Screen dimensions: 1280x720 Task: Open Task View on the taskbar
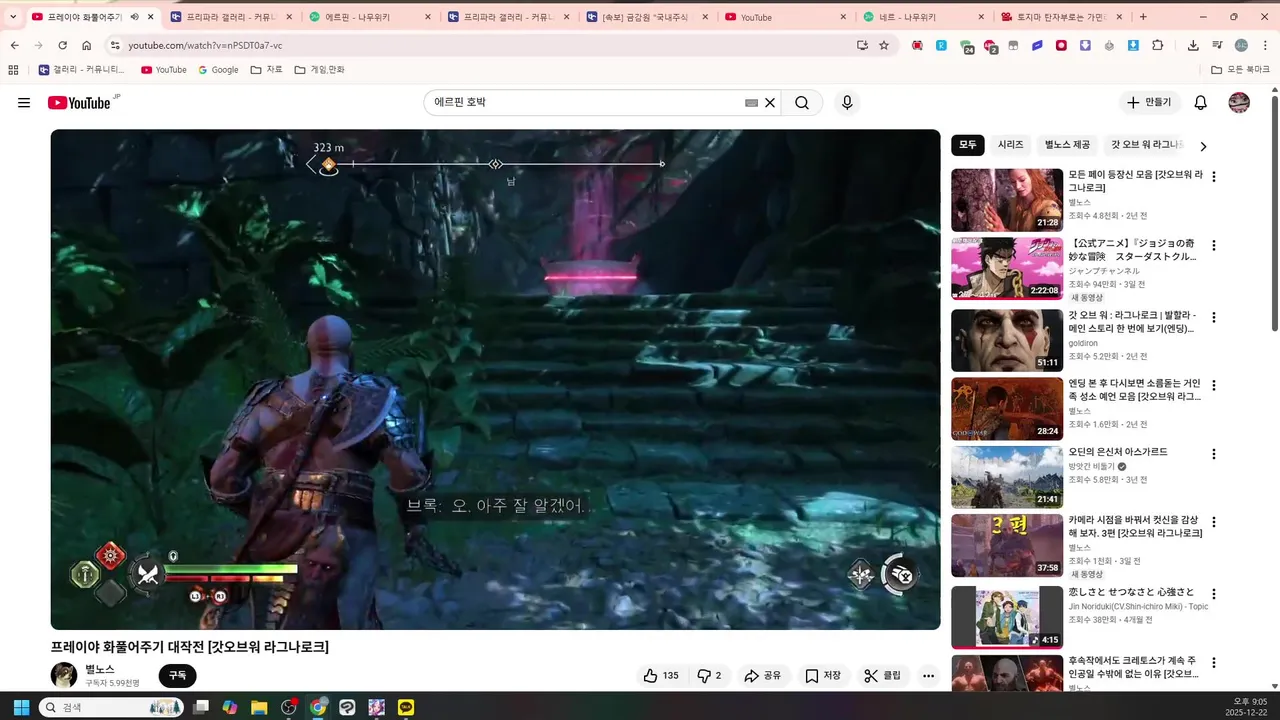(201, 707)
